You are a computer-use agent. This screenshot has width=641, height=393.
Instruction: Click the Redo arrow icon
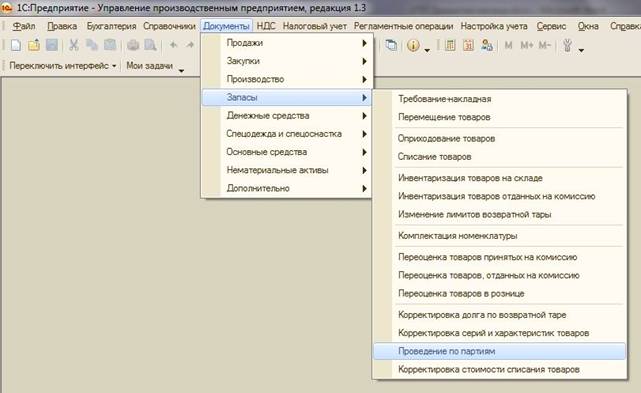[190, 45]
